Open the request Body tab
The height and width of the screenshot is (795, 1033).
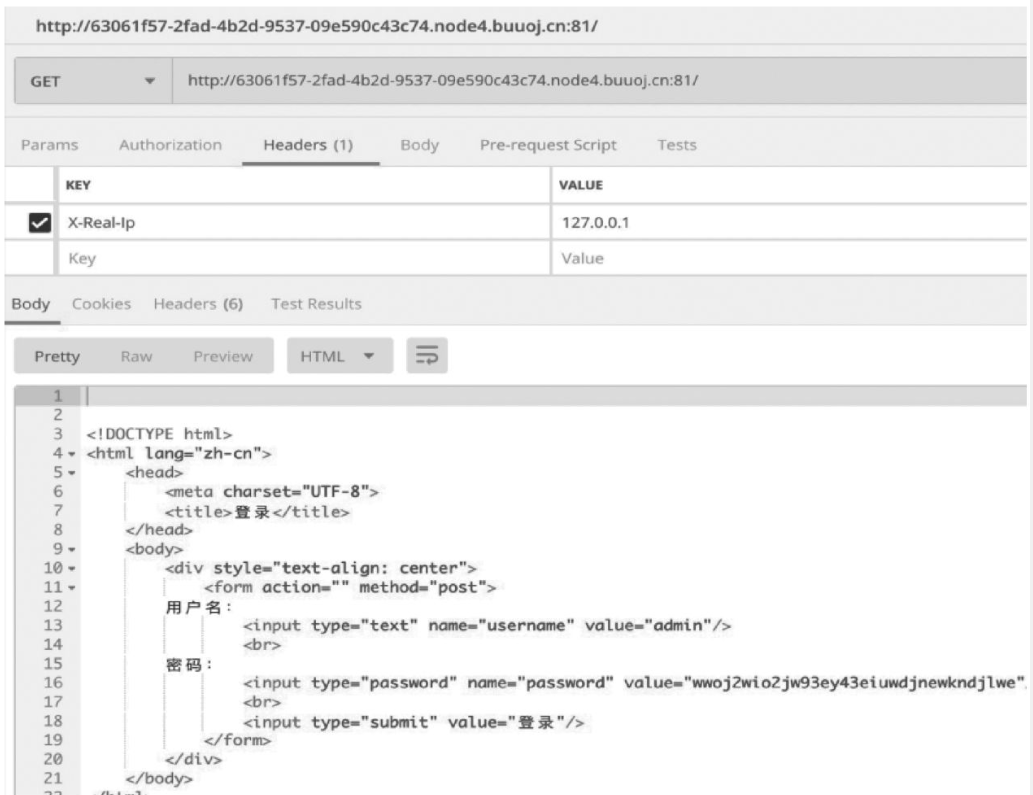[x=419, y=145]
